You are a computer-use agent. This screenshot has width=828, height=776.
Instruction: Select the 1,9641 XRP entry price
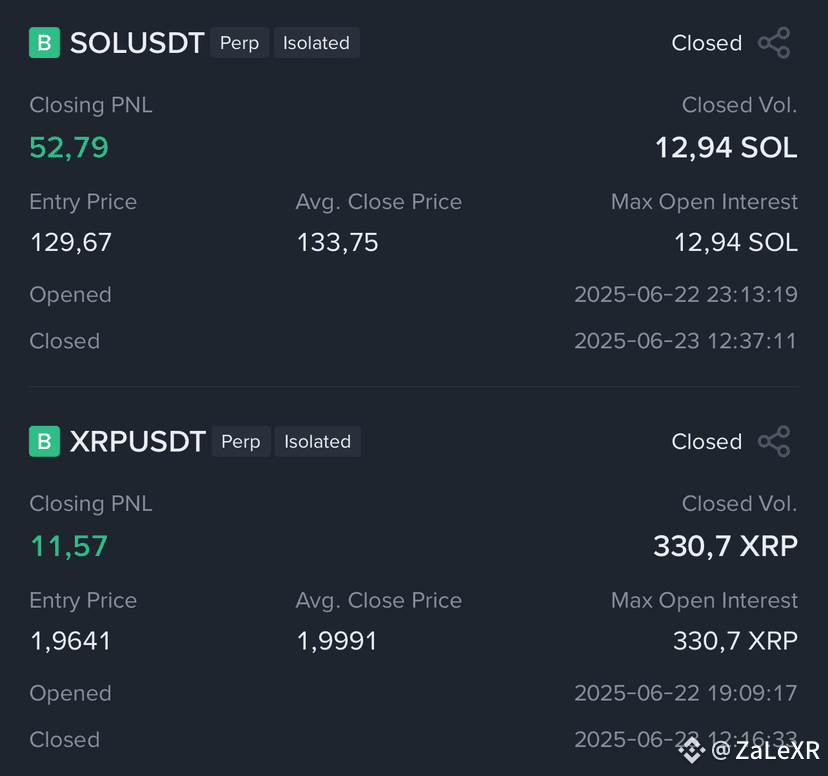71,641
